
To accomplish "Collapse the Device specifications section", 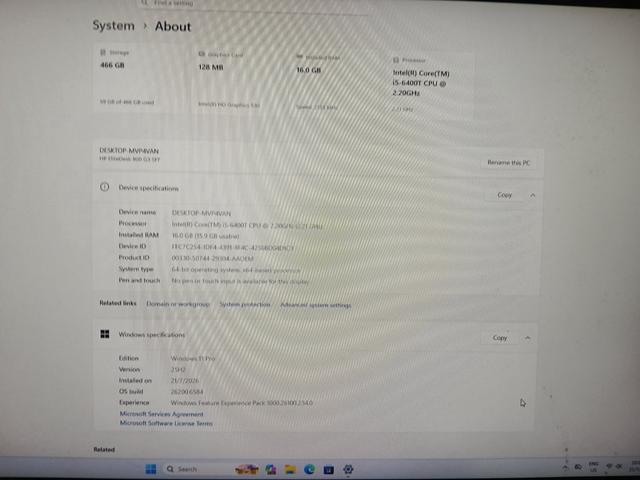I will [533, 195].
